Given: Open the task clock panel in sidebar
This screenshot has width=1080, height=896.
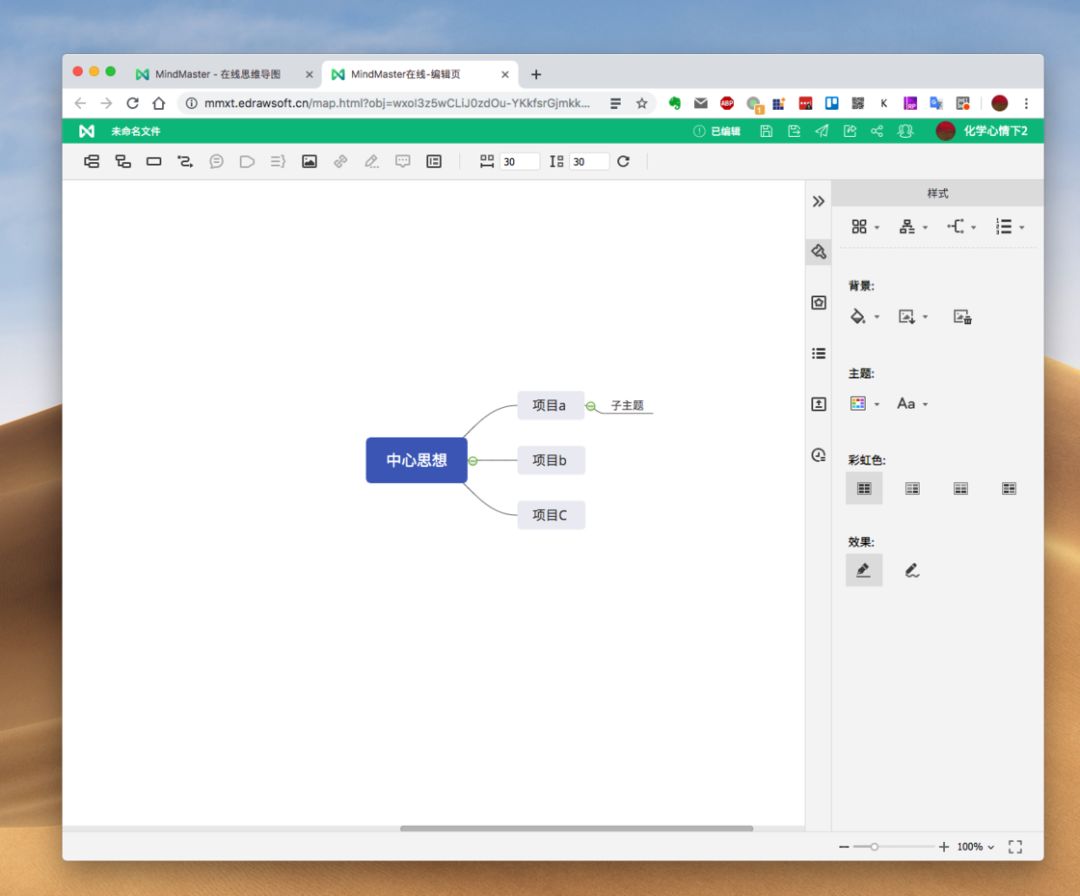Looking at the screenshot, I should (x=818, y=455).
